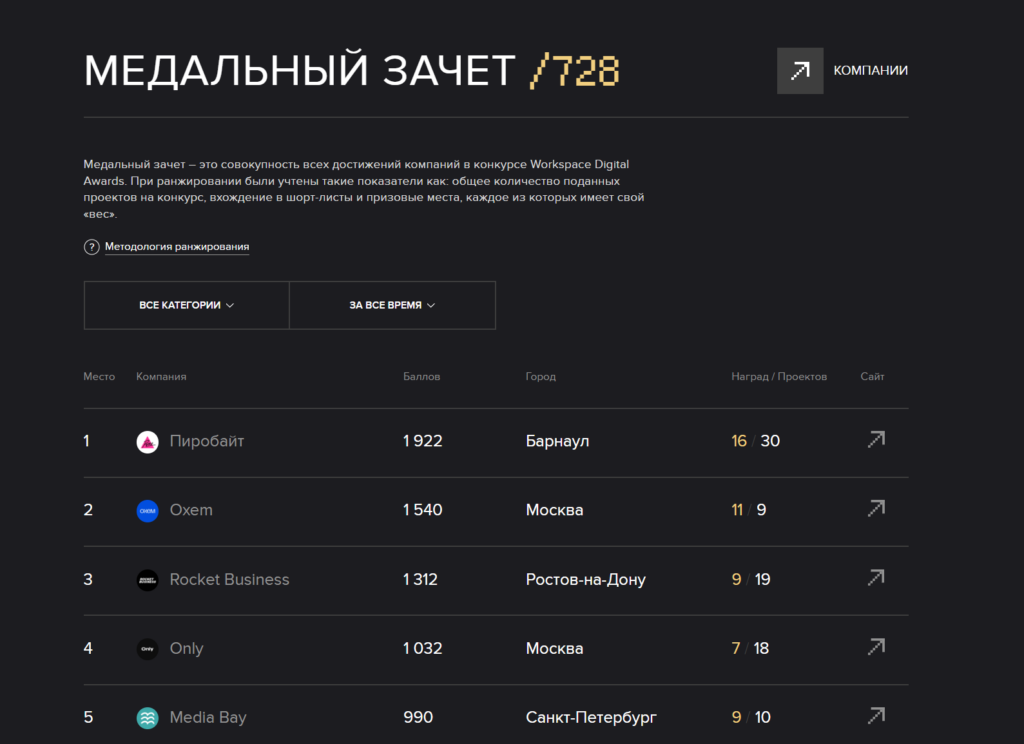Click the Only black logo
The height and width of the screenshot is (744, 1024).
(148, 649)
